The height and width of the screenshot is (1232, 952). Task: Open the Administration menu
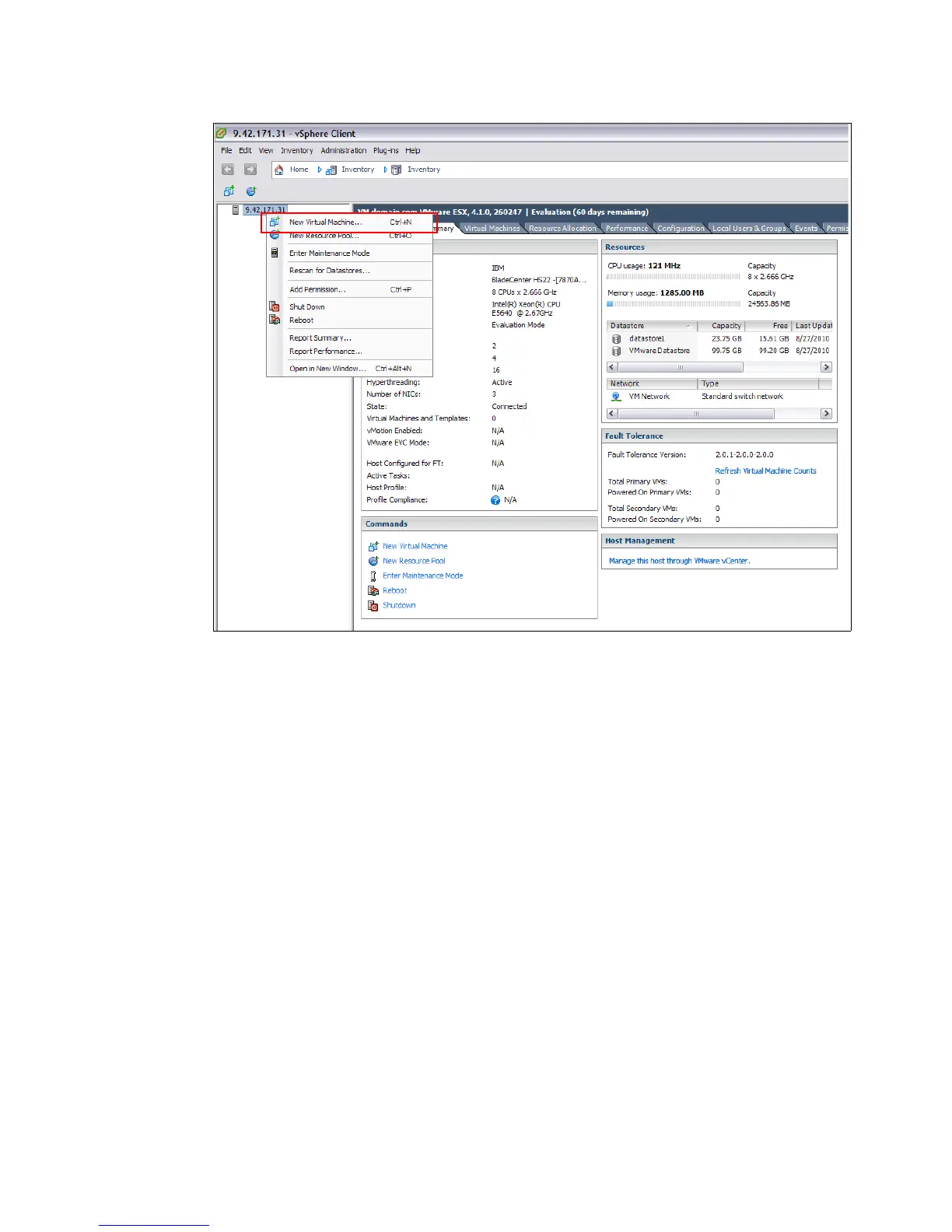[343, 151]
